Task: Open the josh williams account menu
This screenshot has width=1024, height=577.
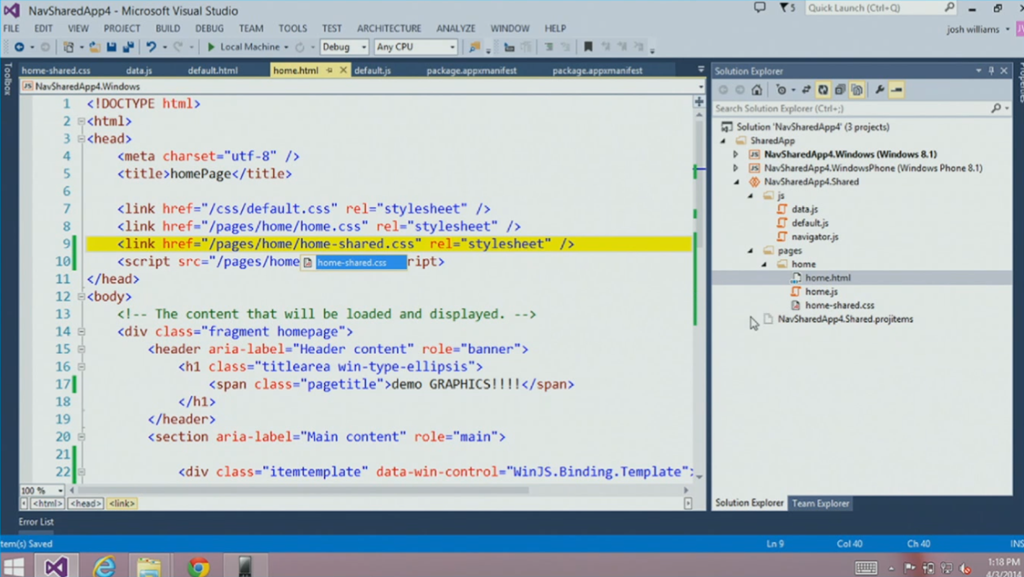Action: 978,29
